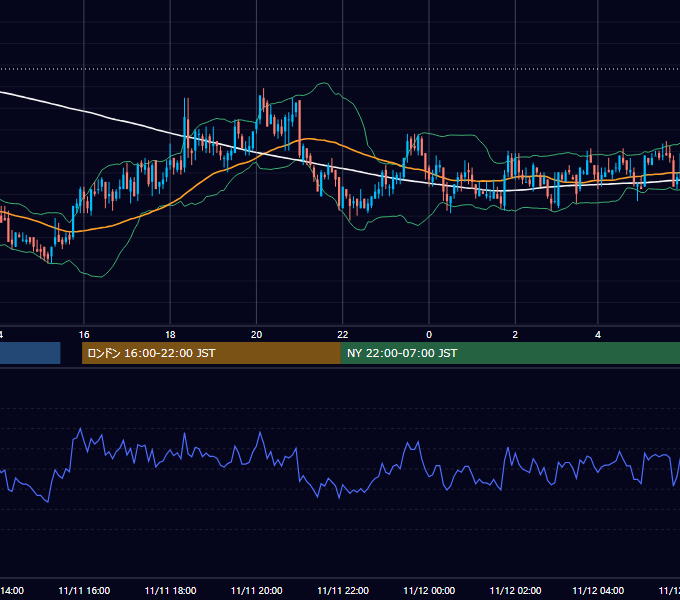The height and width of the screenshot is (600, 680).
Task: Click the "22" tick on upper chart axis
Action: tap(343, 335)
